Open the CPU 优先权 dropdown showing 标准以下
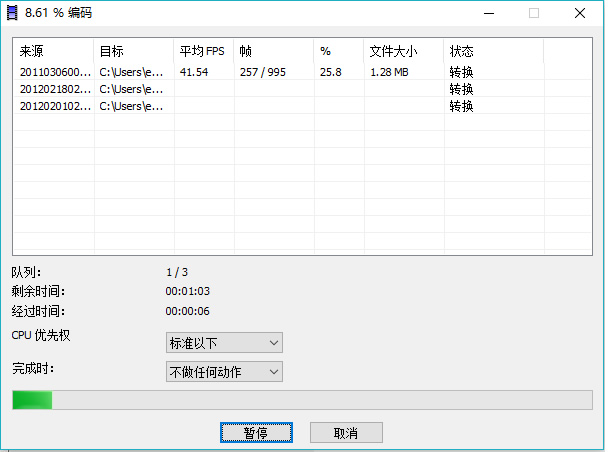 224,343
